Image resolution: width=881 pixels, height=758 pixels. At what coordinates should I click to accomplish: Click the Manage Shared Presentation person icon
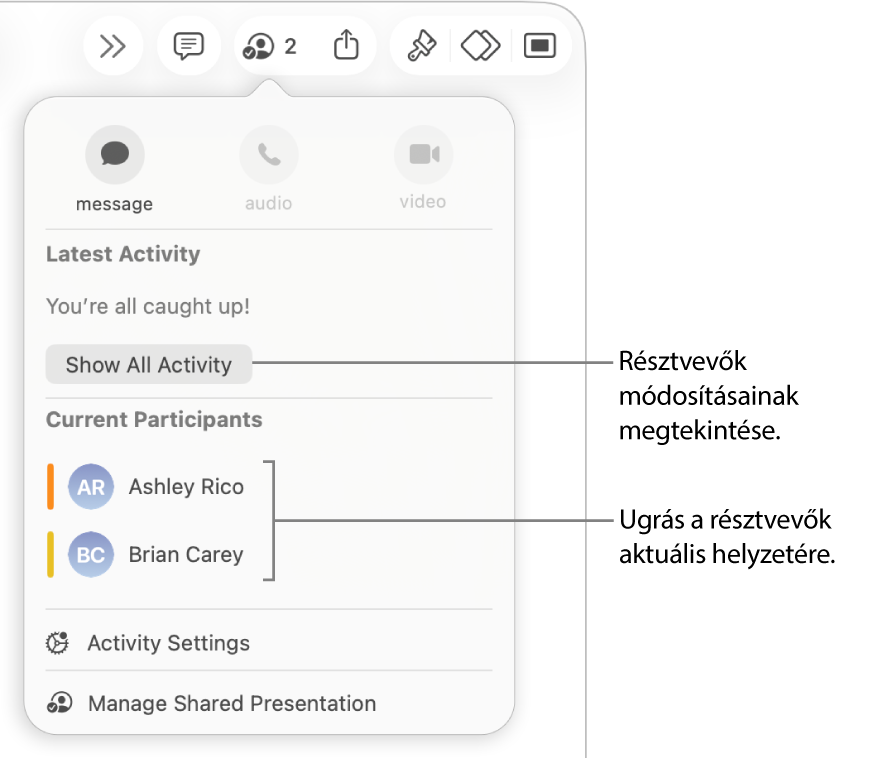pyautogui.click(x=60, y=702)
